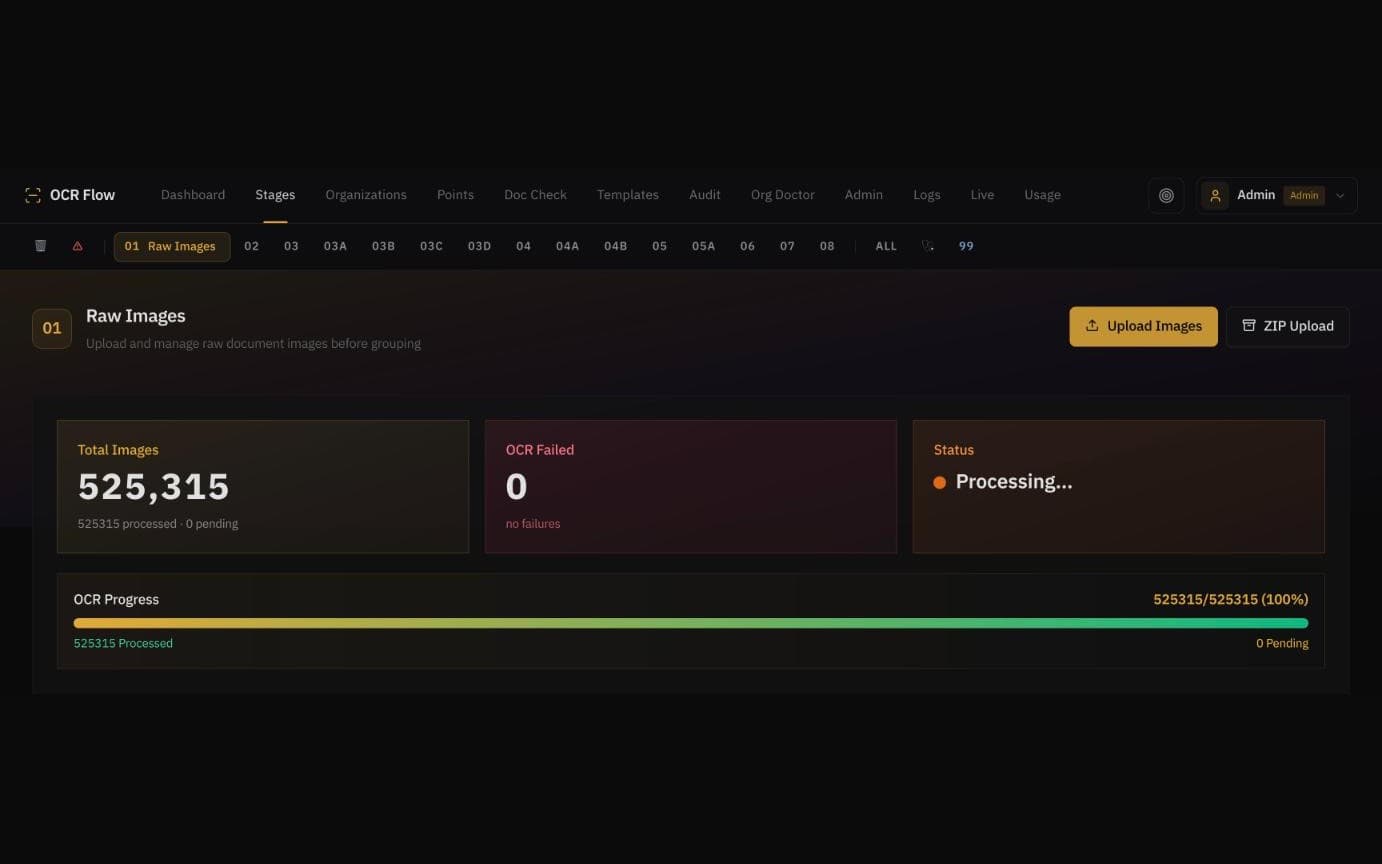Viewport: 1382px width, 864px height.
Task: Go to the Organizations tab
Action: point(366,195)
